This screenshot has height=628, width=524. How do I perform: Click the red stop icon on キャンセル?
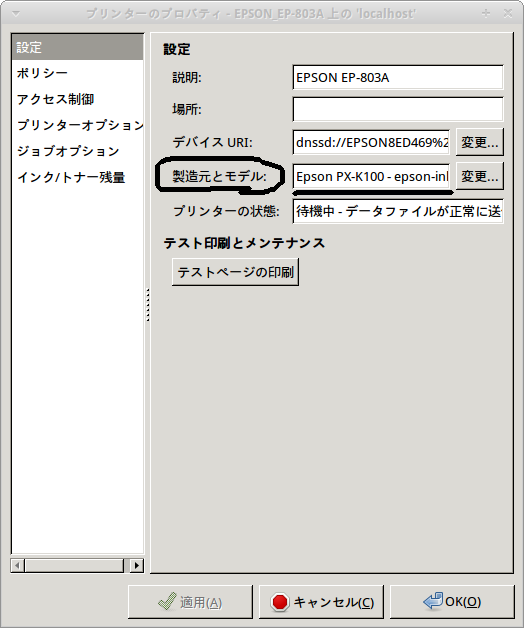(280, 602)
